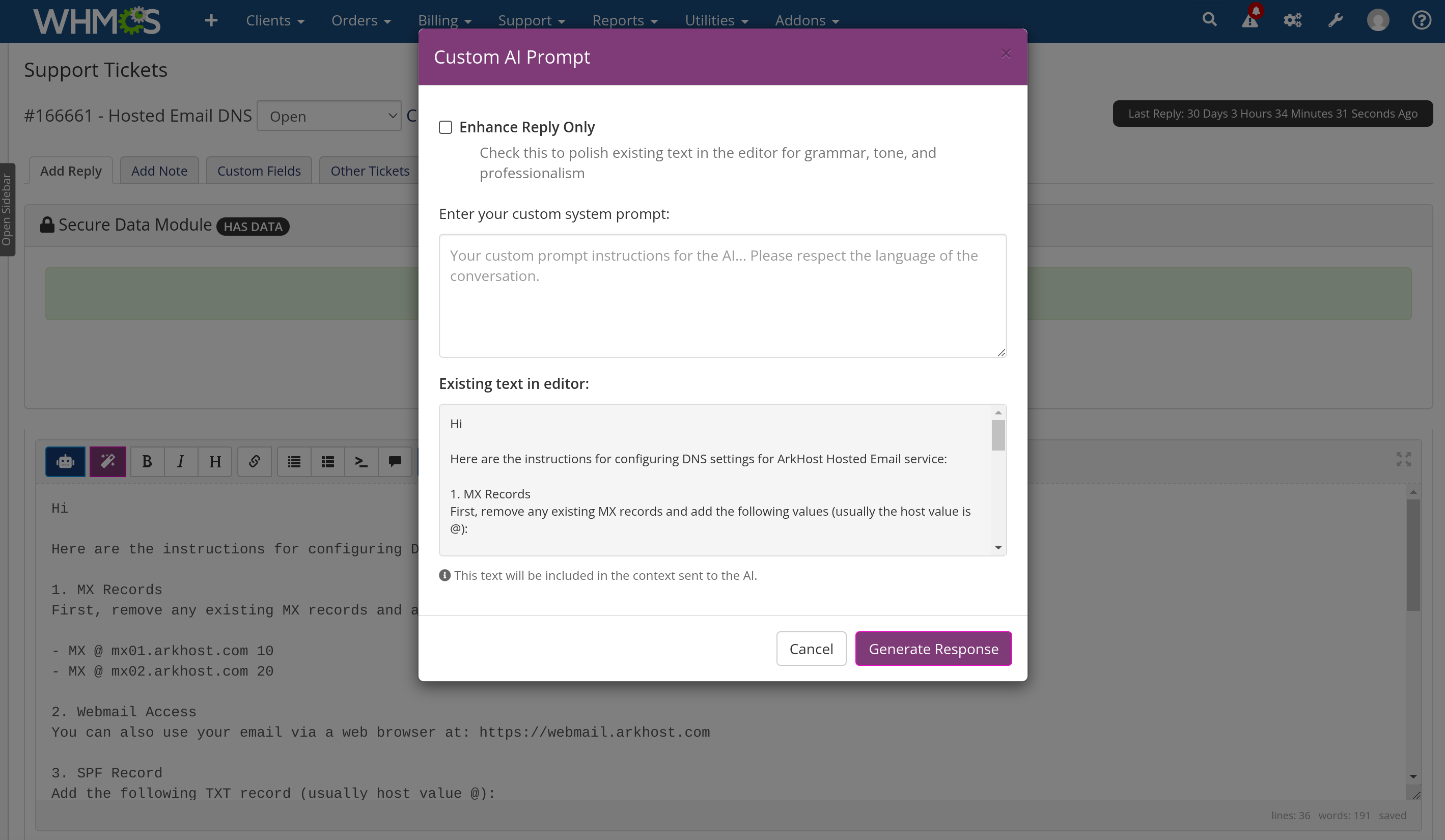Click the Generate Response button
1445x840 pixels.
coord(933,649)
